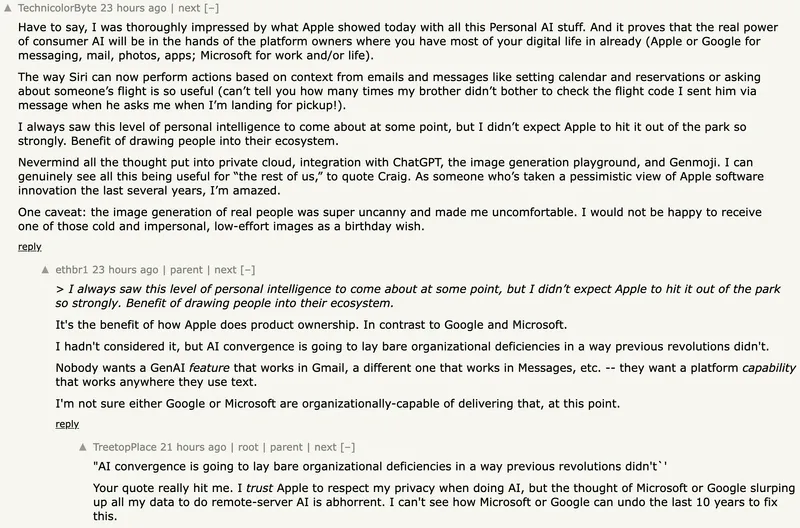This screenshot has width=800, height=528.
Task: Go to parent of TreetopPlace's comment
Action: [285, 447]
